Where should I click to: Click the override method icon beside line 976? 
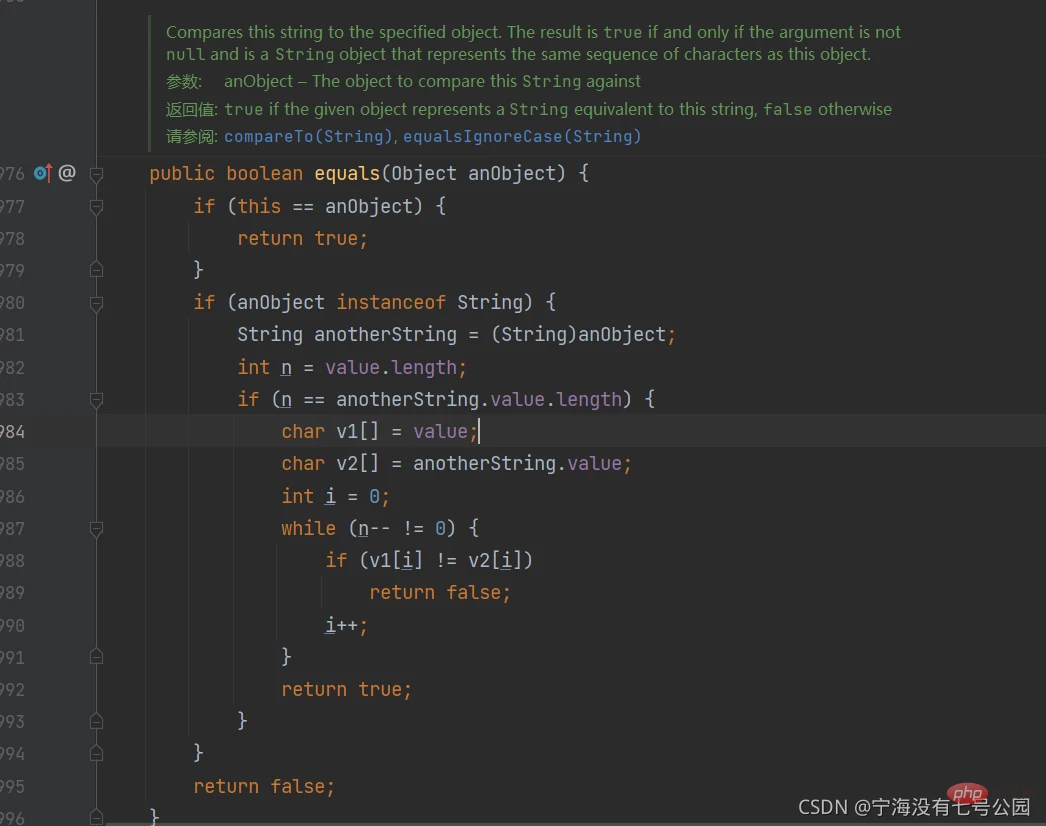(42, 173)
